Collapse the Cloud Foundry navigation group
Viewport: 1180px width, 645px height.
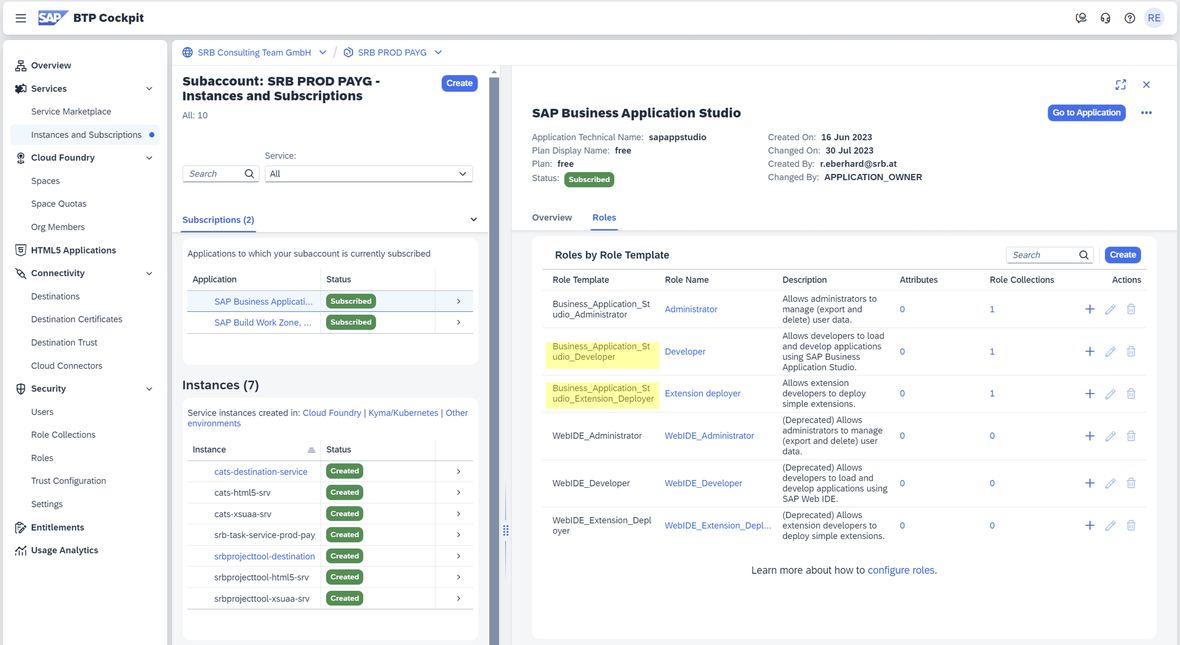tap(149, 158)
